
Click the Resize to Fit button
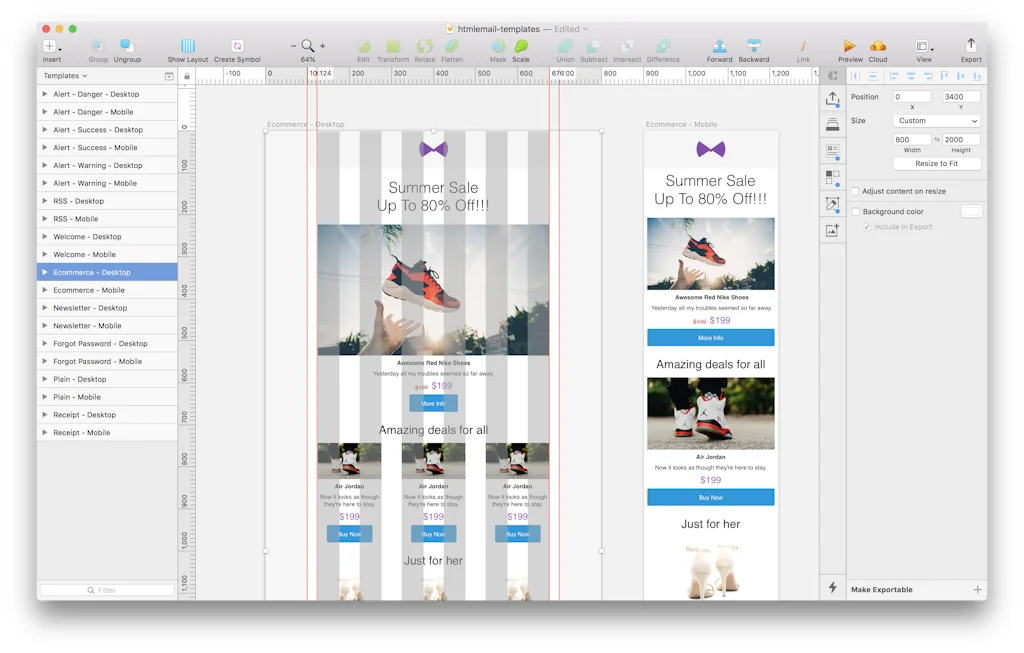click(x=936, y=163)
